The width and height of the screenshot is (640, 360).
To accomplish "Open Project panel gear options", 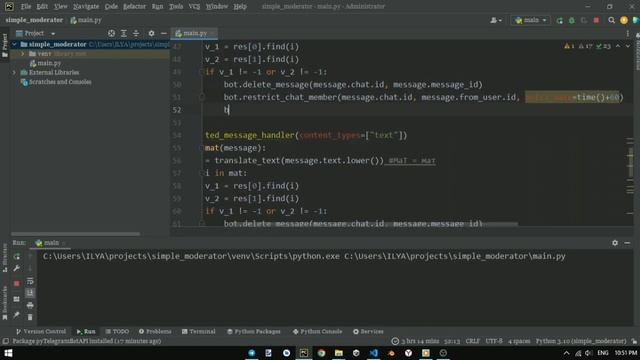I will [x=151, y=33].
